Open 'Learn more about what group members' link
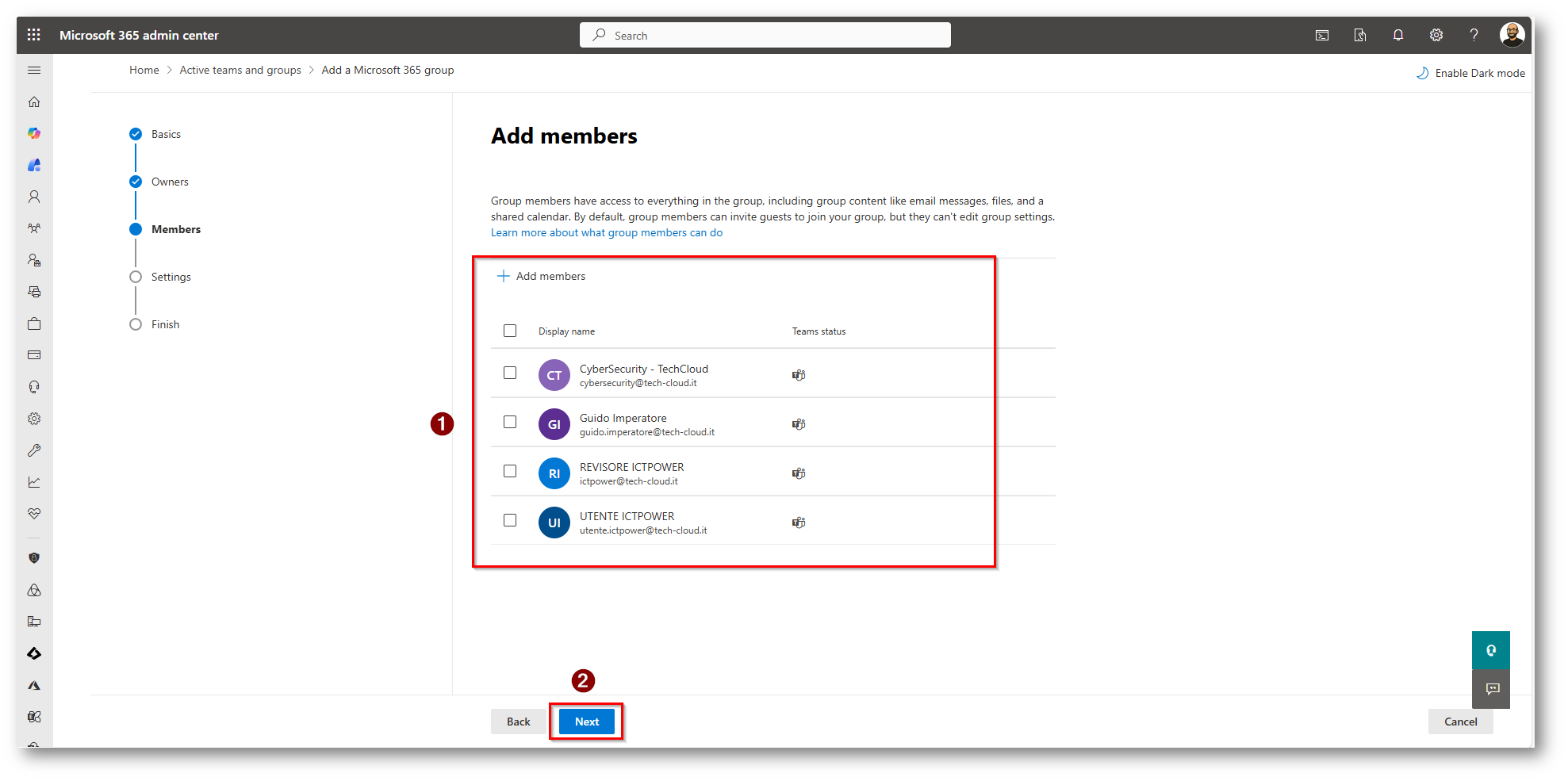Screen dimensions: 1568x781 pos(606,232)
